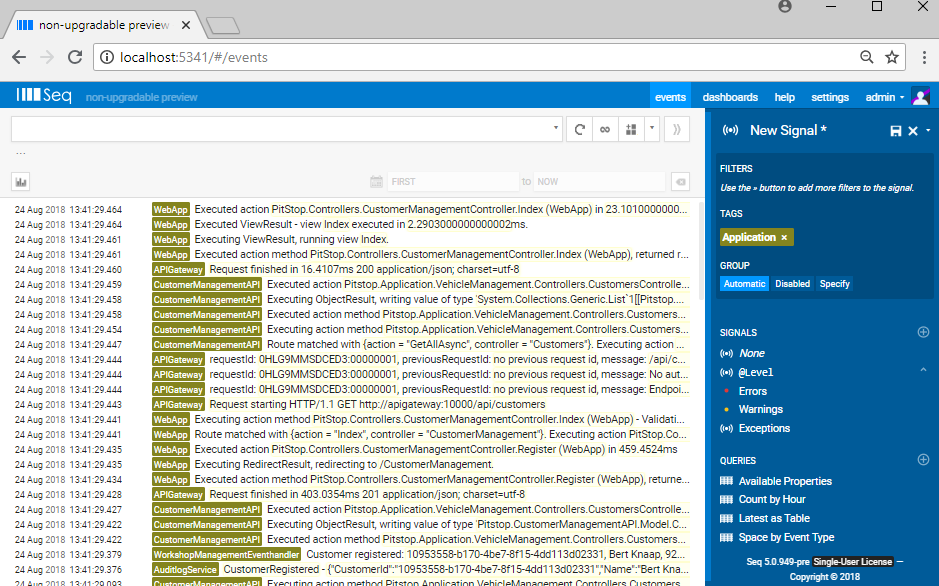939x586 pixels.
Task: Click the grid view icon in toolbar
Action: (x=631, y=129)
